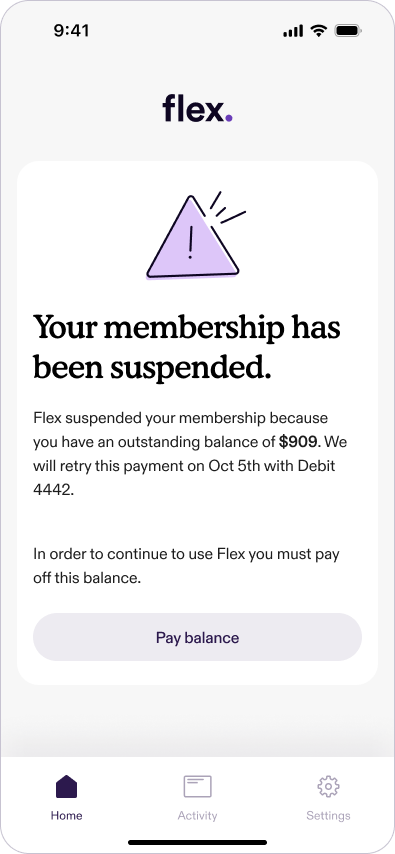Tap the 'Your membership has been suspended' heading
This screenshot has height=854, width=395.
[x=187, y=347]
